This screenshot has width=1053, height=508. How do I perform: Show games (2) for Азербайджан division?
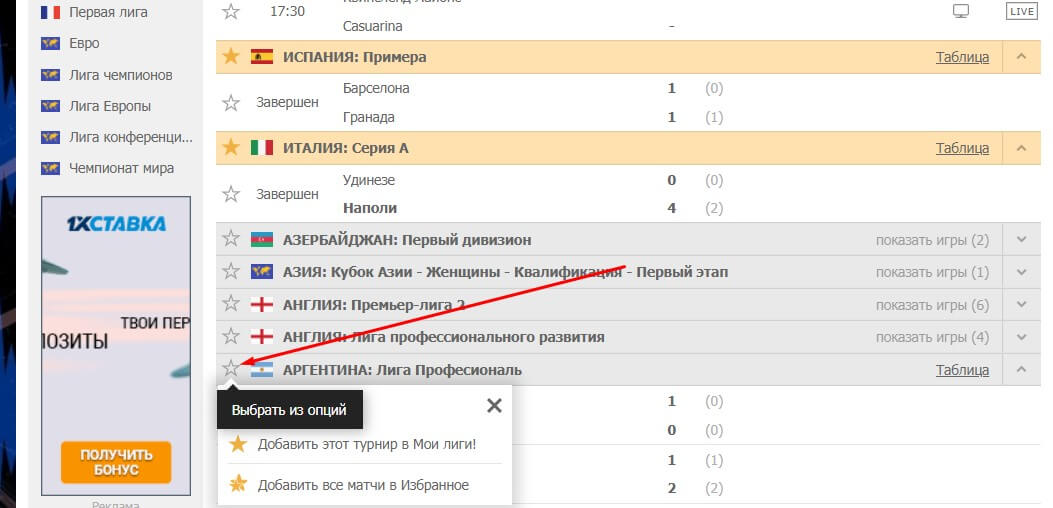pos(932,240)
